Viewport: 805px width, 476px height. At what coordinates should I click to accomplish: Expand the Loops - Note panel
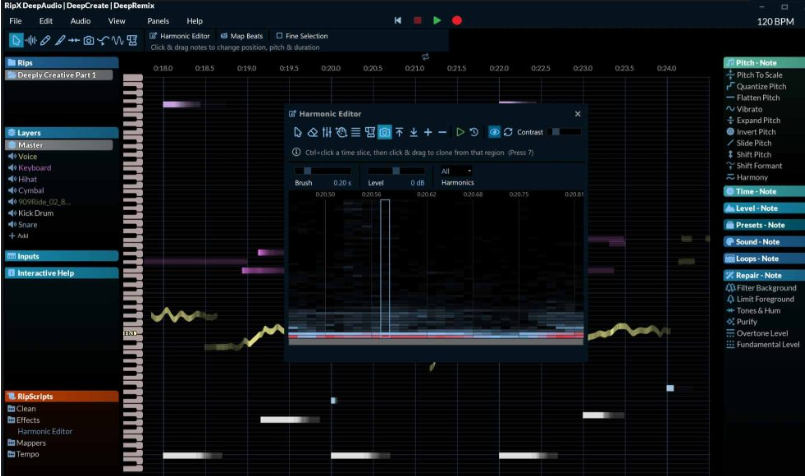coord(764,259)
